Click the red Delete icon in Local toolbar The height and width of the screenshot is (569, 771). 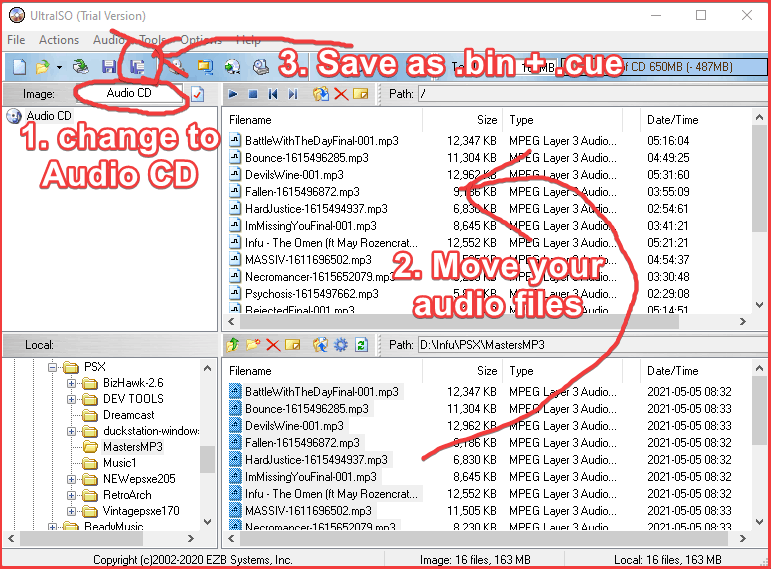point(273,345)
